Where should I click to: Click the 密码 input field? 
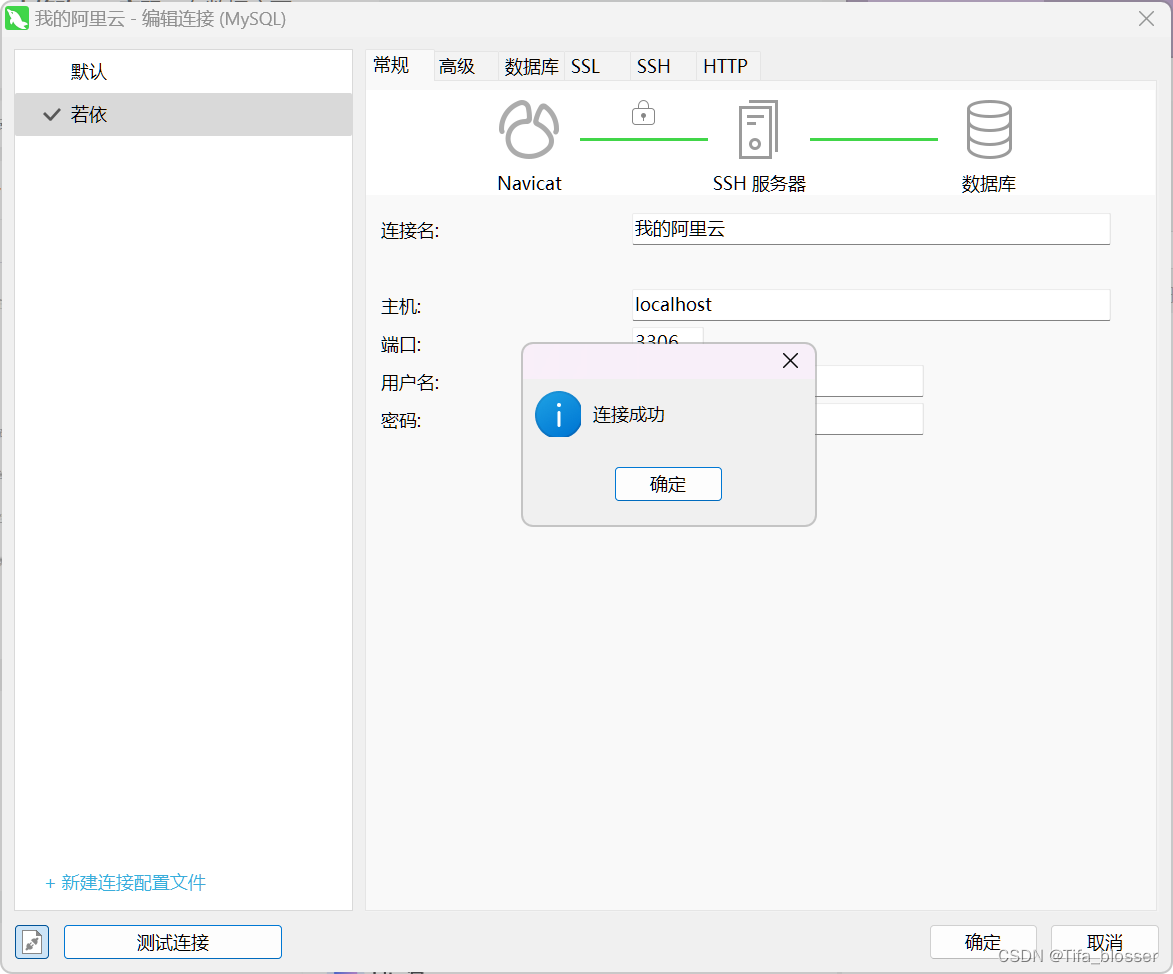coord(869,419)
